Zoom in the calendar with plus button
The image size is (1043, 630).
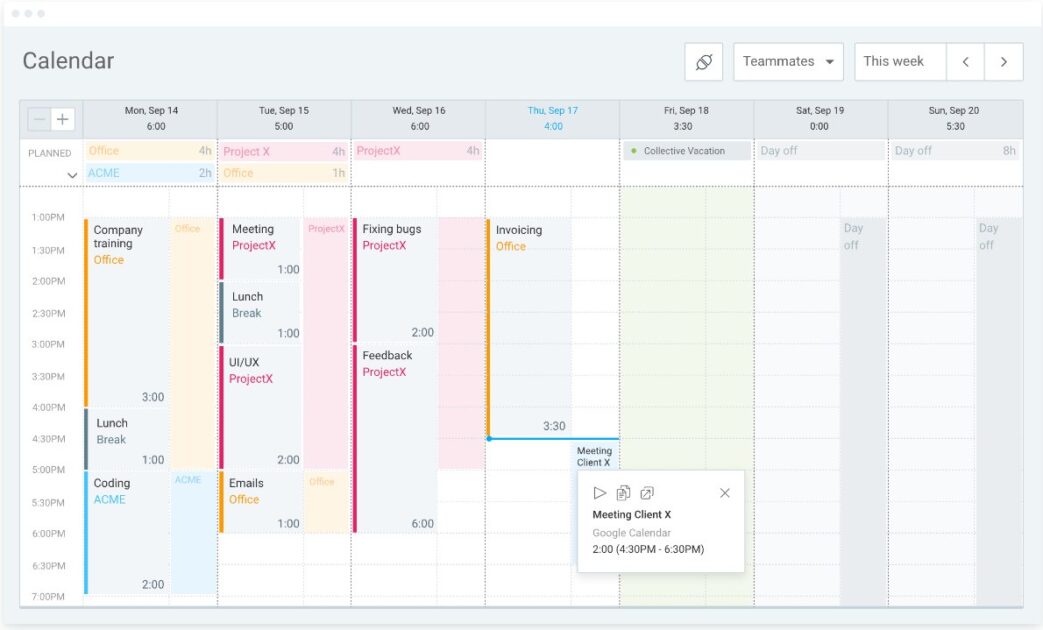point(63,118)
